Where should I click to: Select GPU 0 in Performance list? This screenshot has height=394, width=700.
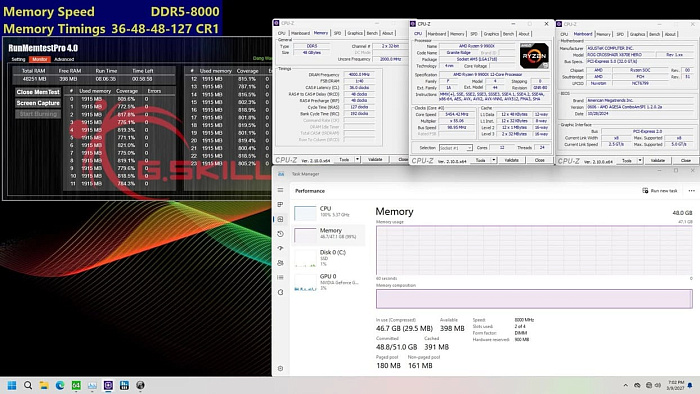329,282
